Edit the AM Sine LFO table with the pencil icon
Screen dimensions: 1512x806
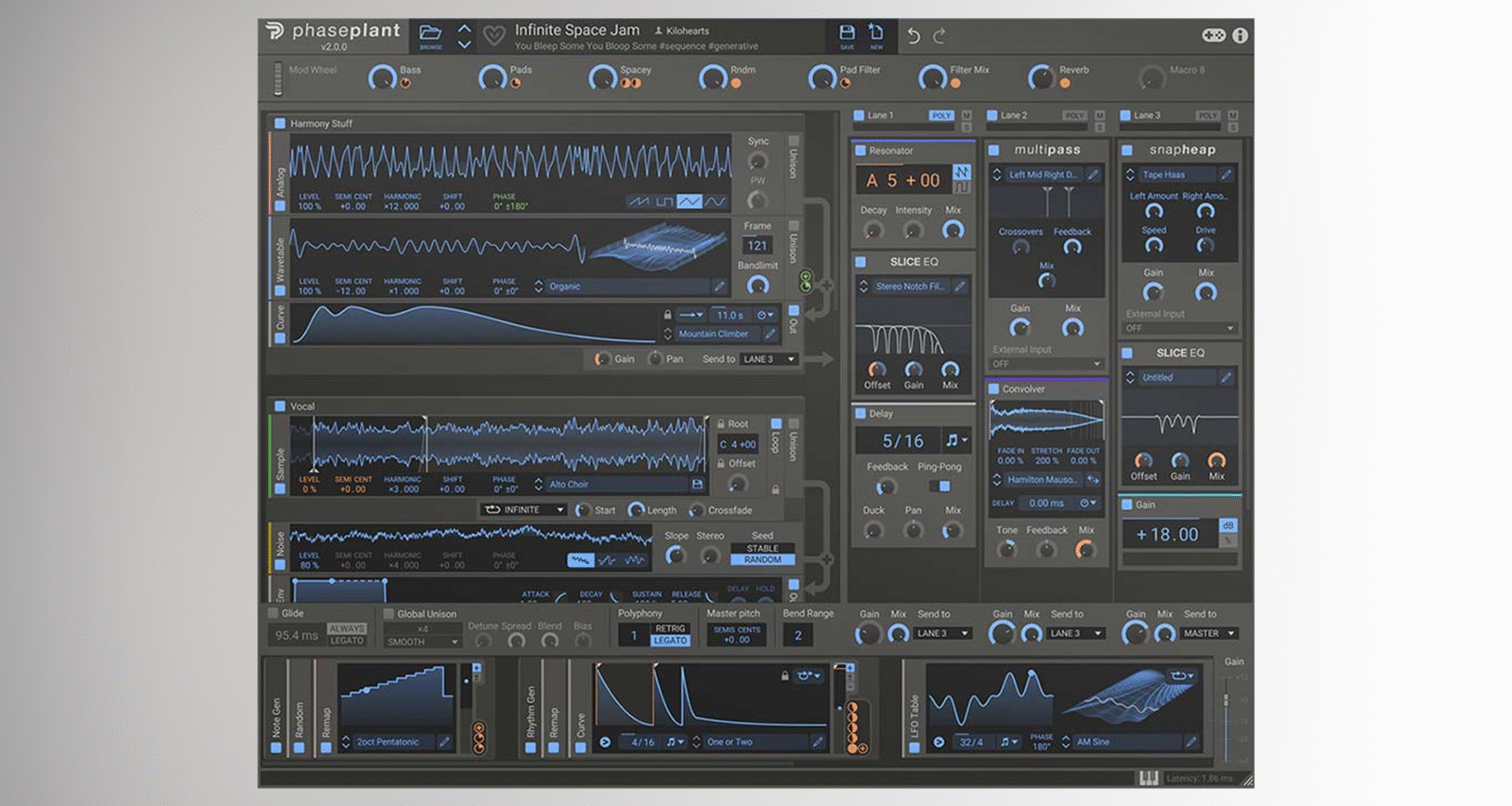coord(1191,742)
